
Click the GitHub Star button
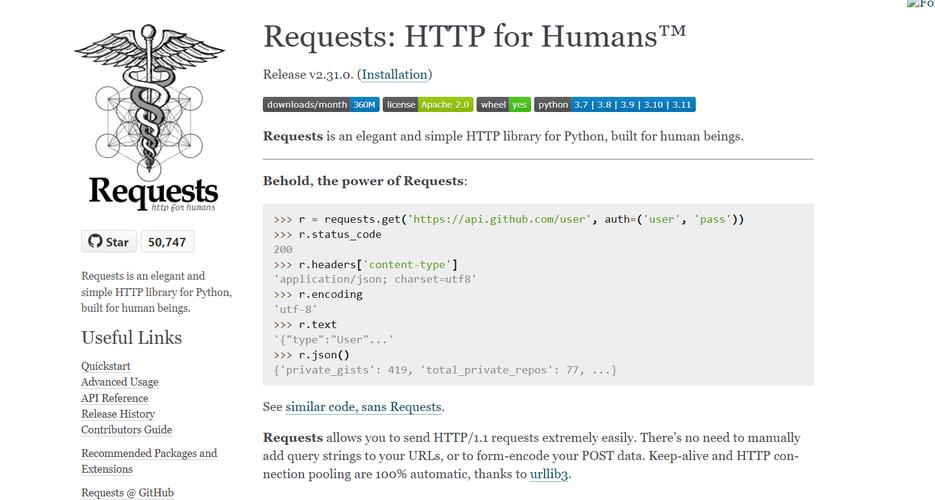108,242
